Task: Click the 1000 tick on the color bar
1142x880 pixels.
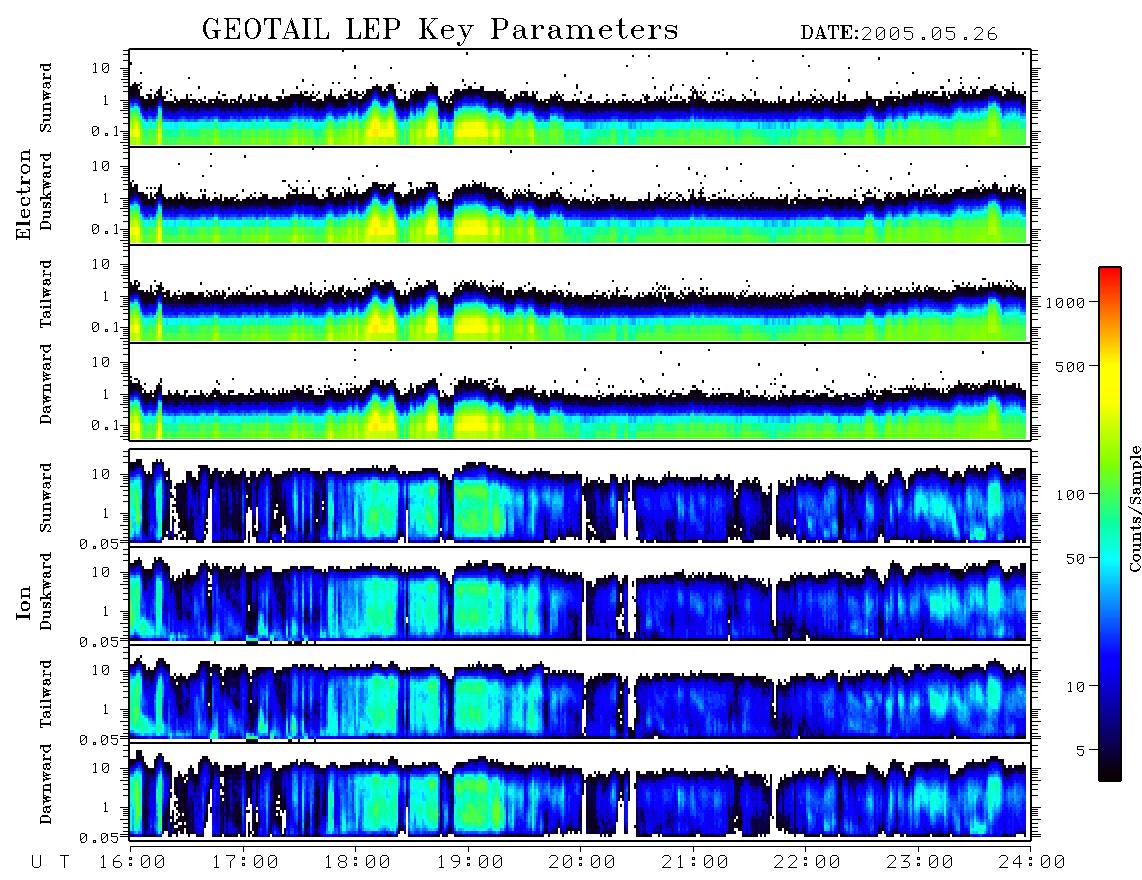Action: coord(1065,302)
